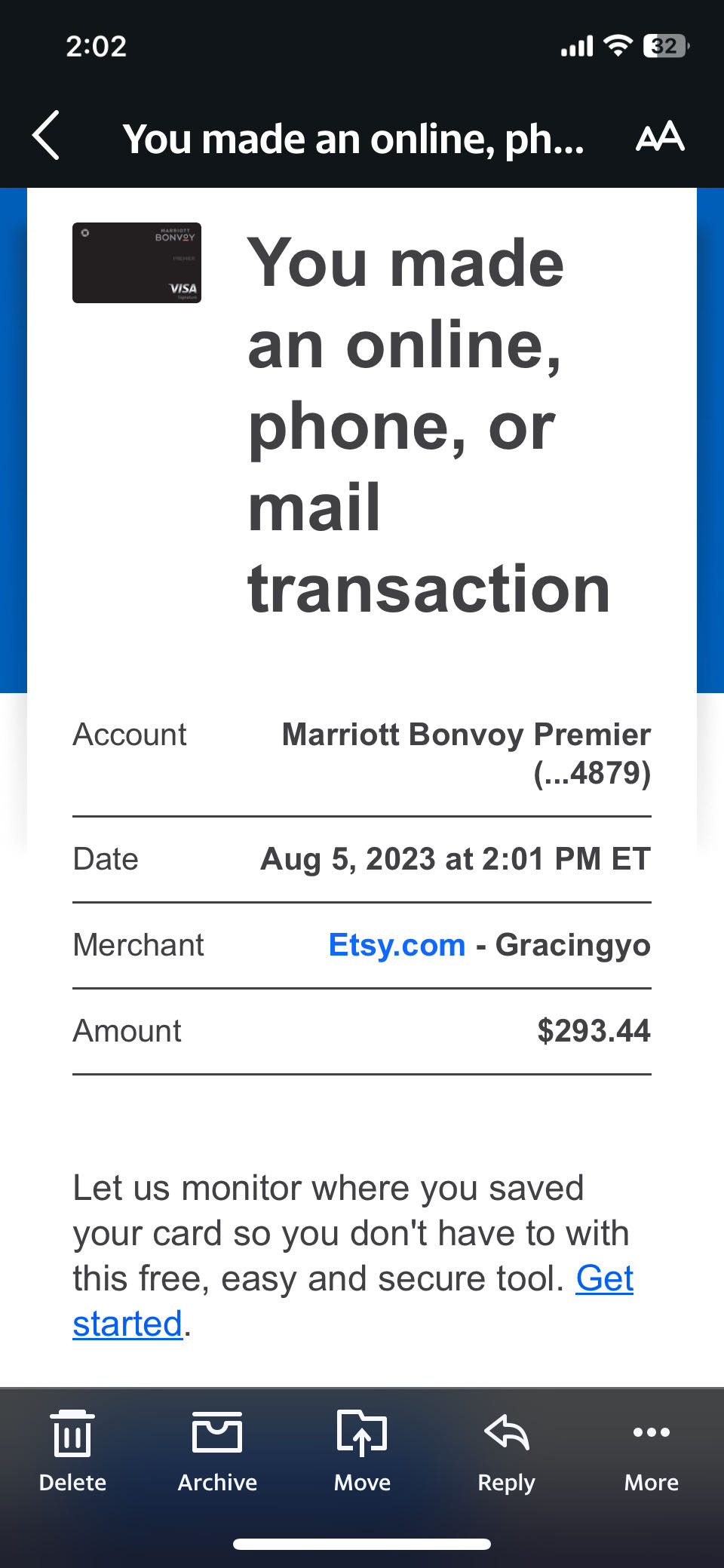Tap the Aug 5, 2023 date value
Viewport: 724px width, 1568px height.
(455, 859)
